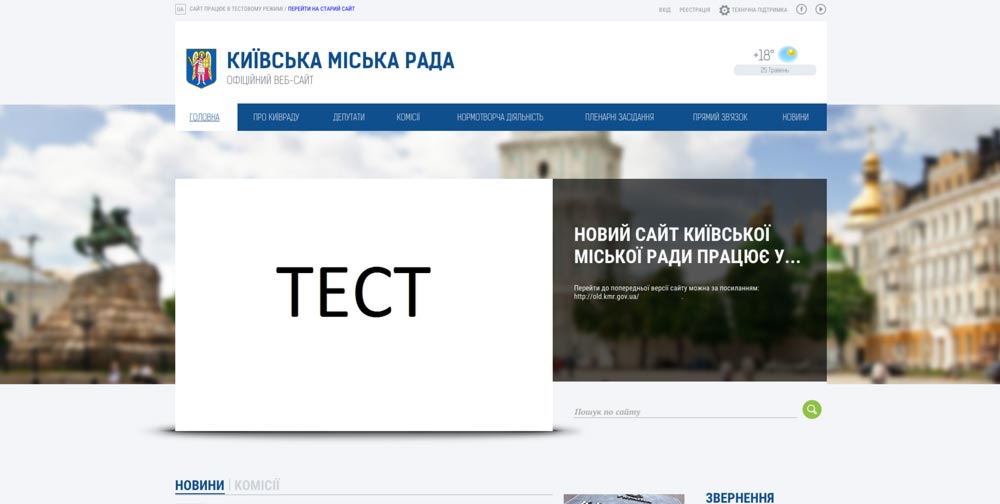This screenshot has height=504, width=1000.
Task: Open Нормотворча діяльність in navigation
Action: pyautogui.click(x=500, y=117)
